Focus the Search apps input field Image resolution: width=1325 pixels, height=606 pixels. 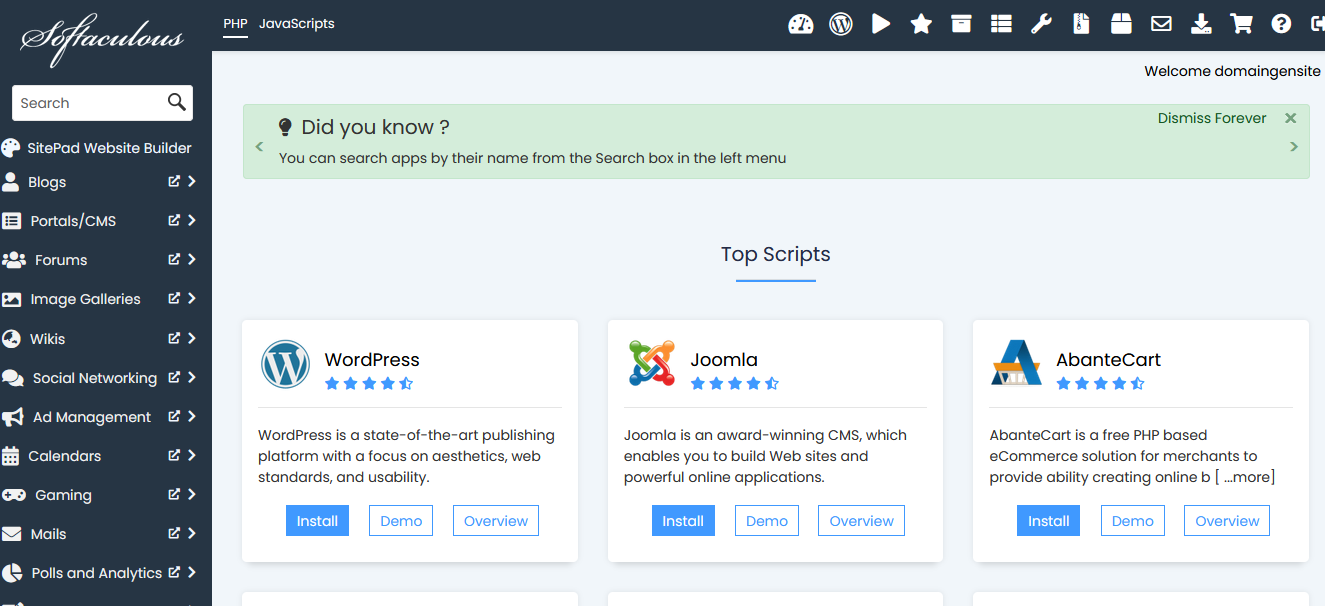click(x=90, y=103)
